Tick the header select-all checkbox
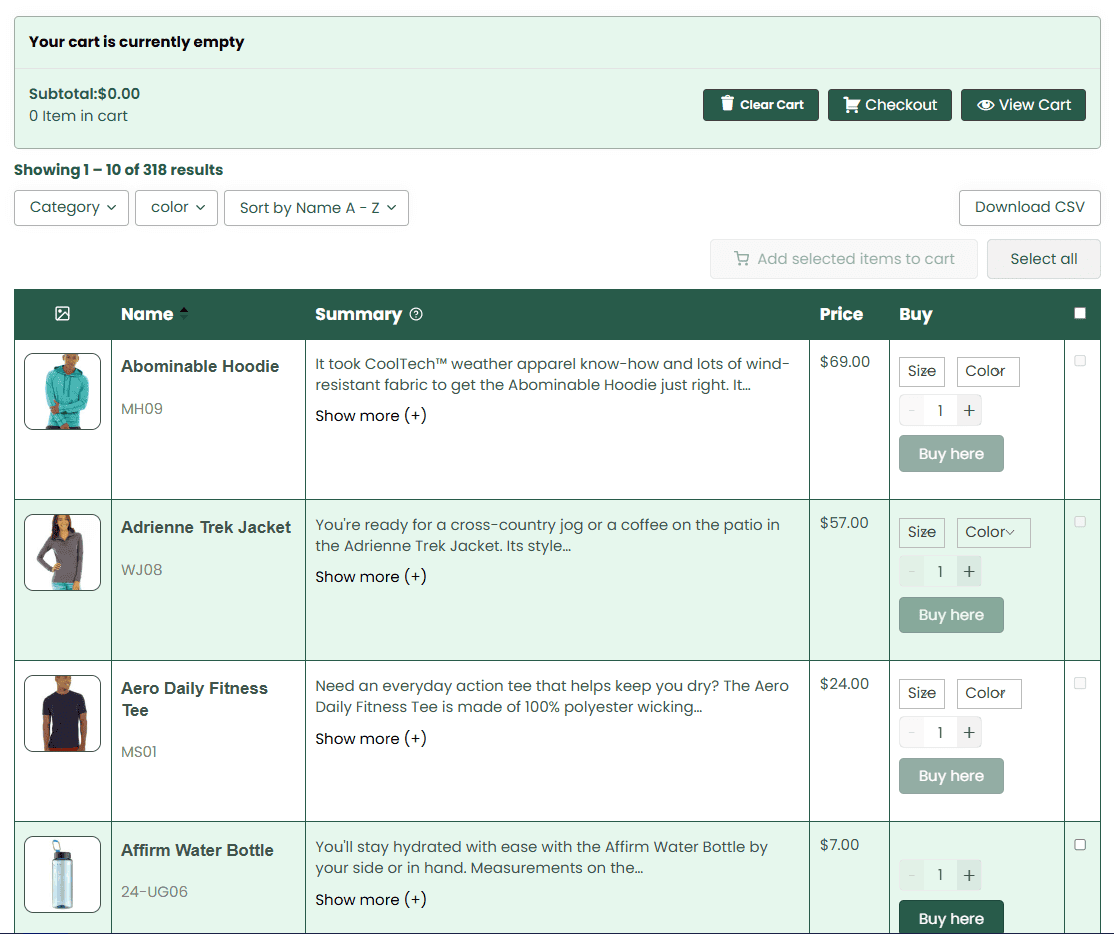Image resolution: width=1114 pixels, height=934 pixels. 1080,313
